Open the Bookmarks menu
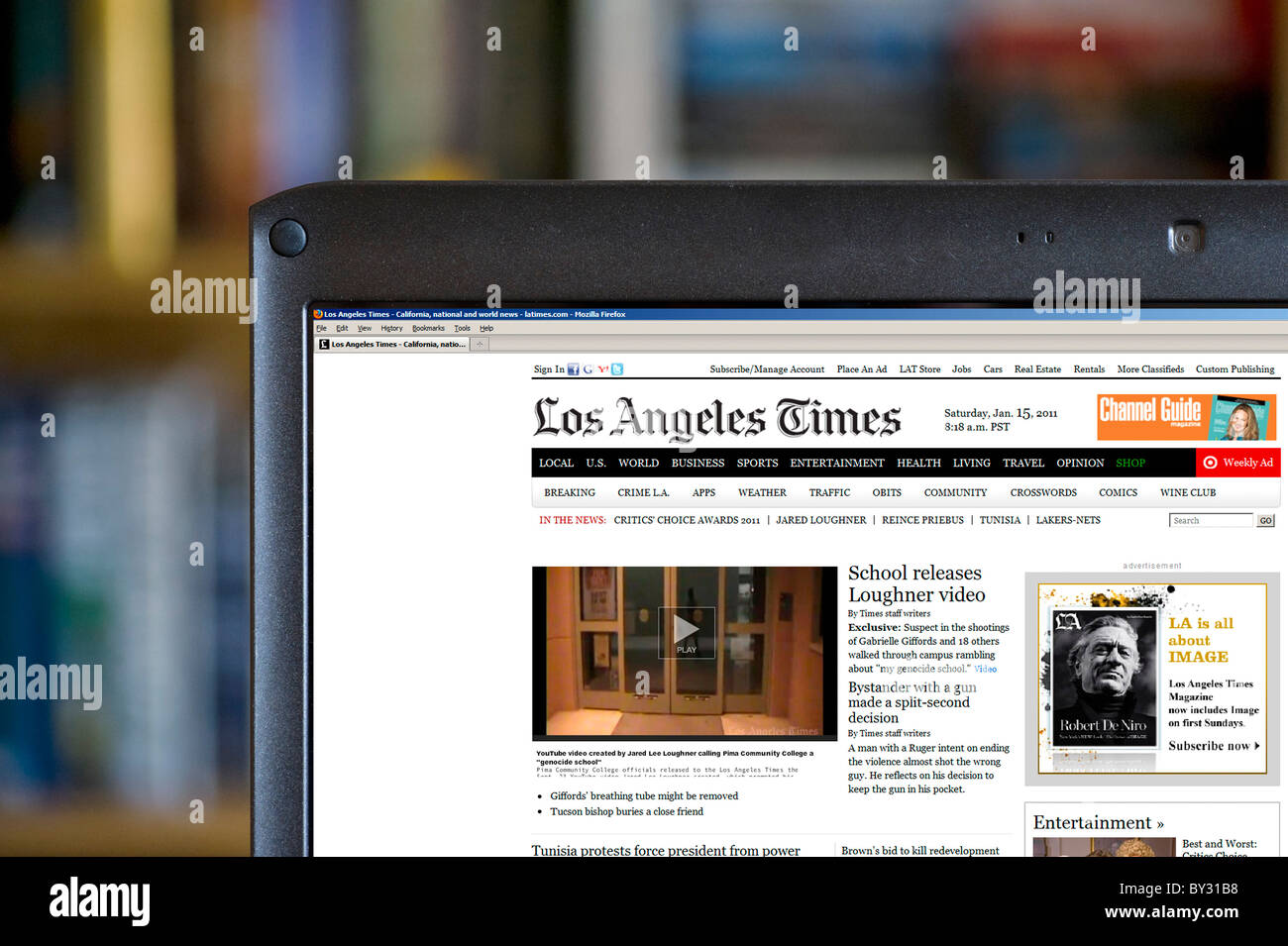The width and height of the screenshot is (1288, 946). pos(428,328)
